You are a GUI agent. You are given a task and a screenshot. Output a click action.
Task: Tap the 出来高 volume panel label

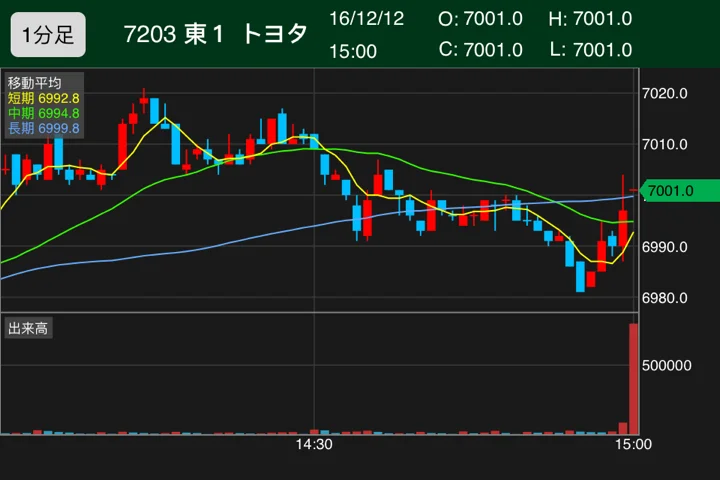coord(28,328)
